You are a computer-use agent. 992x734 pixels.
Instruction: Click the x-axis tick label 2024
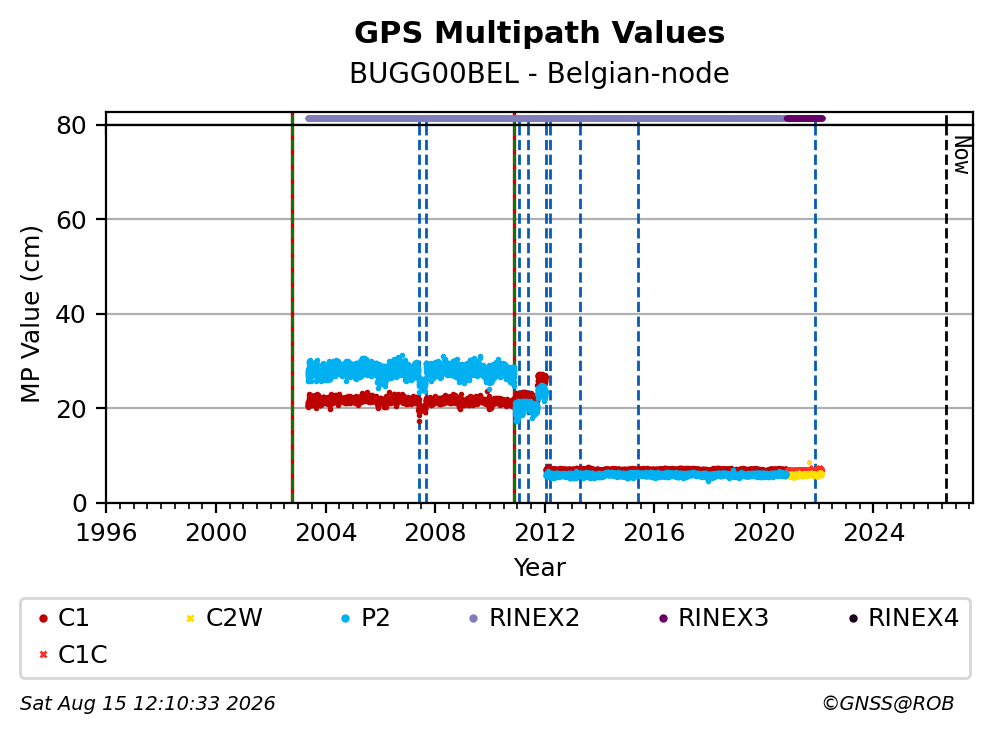(x=873, y=533)
